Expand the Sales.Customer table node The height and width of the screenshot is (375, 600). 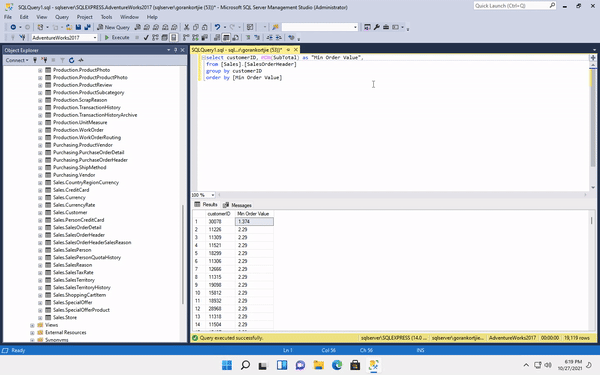[40, 213]
